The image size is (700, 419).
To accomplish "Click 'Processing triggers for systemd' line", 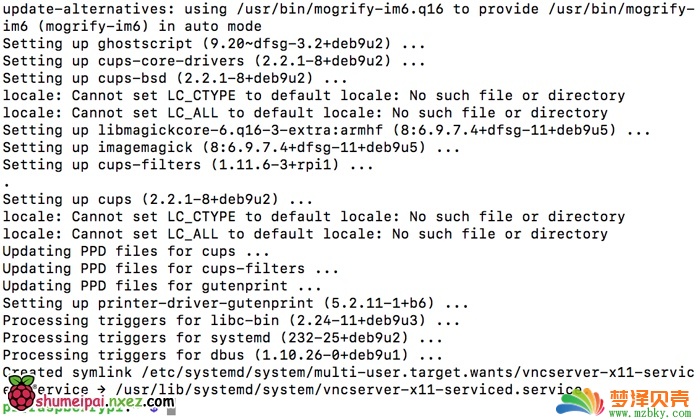I will [x=222, y=338].
